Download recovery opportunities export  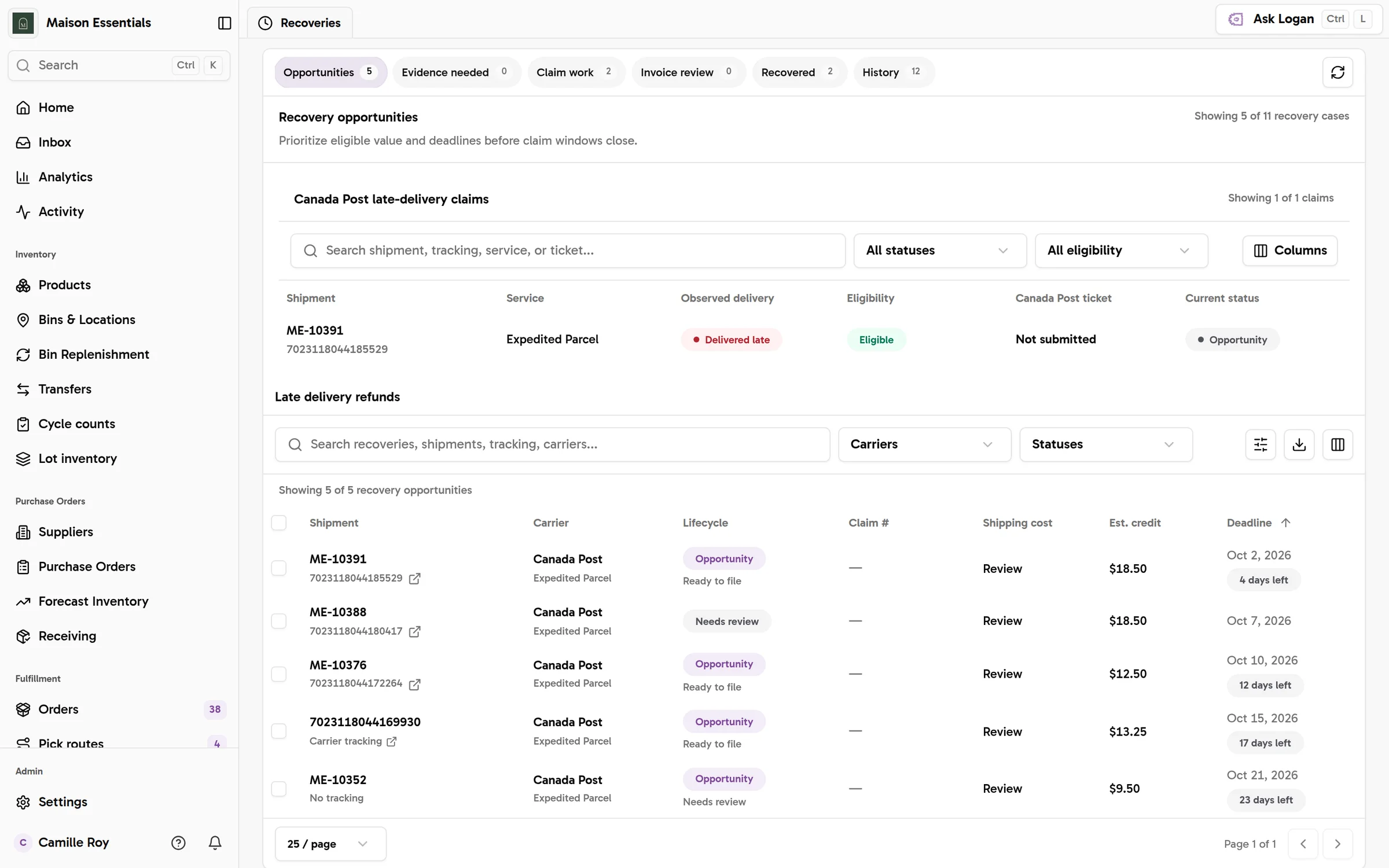tap(1299, 444)
